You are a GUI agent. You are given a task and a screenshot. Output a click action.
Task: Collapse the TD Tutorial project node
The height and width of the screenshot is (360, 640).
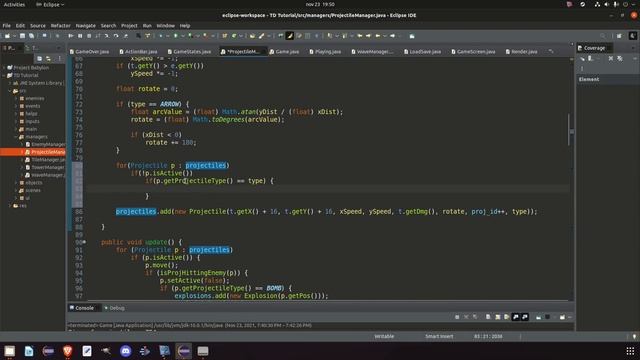coord(4,76)
